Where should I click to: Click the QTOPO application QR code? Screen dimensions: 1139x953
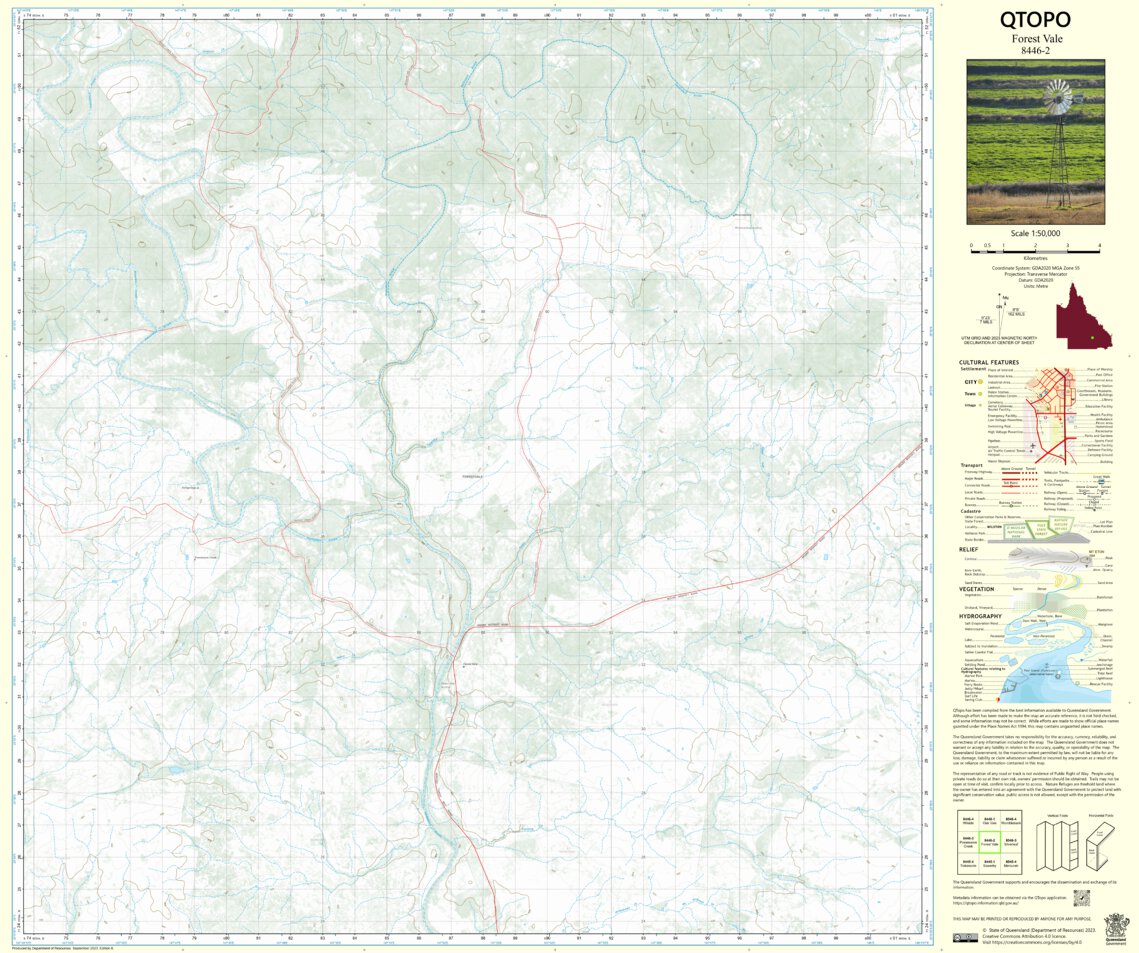(x=1082, y=898)
